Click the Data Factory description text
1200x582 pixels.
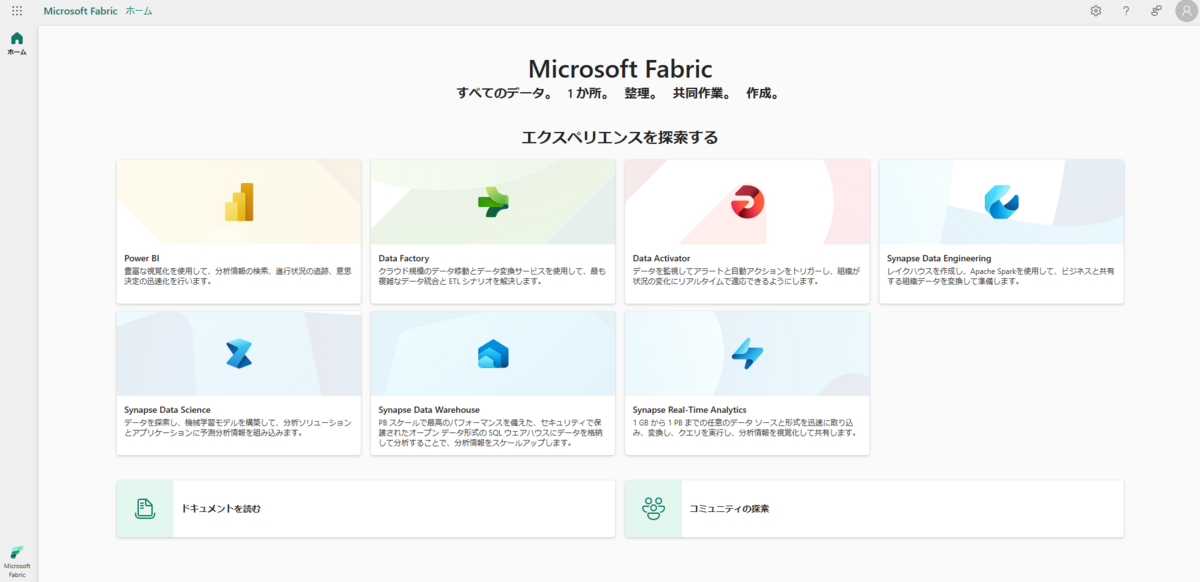[492, 276]
